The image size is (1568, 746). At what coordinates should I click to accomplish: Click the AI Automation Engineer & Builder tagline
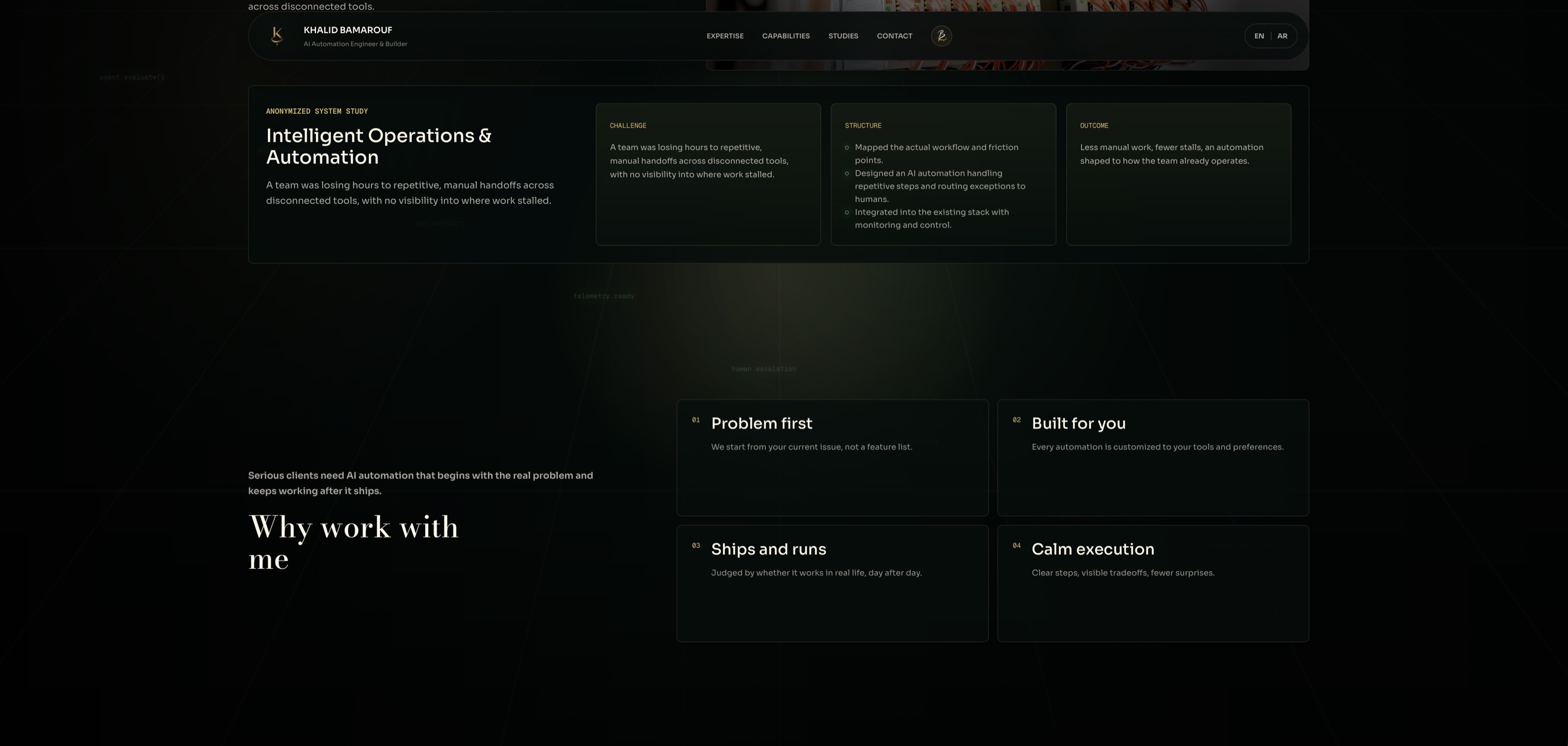pyautogui.click(x=355, y=44)
